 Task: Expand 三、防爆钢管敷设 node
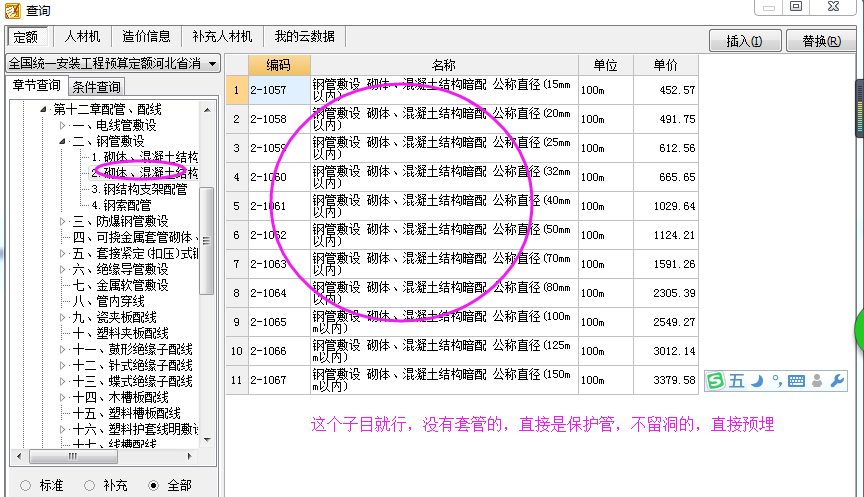click(x=62, y=222)
